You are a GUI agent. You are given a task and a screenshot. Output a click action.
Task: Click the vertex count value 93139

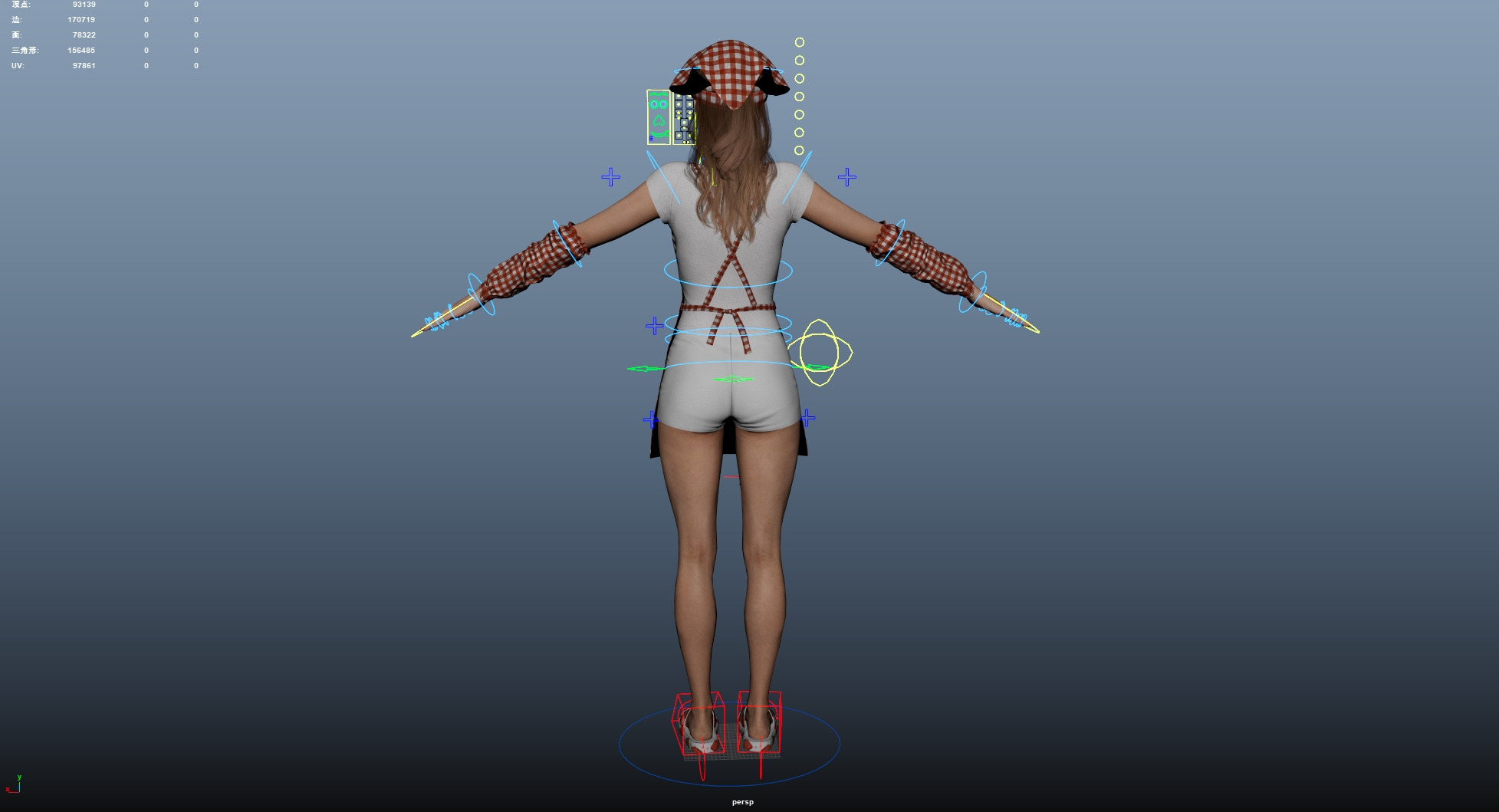click(x=84, y=5)
